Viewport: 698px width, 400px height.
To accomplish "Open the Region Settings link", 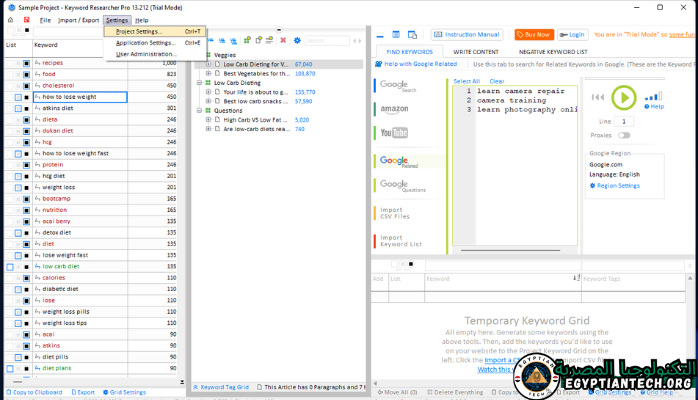I will [618, 185].
